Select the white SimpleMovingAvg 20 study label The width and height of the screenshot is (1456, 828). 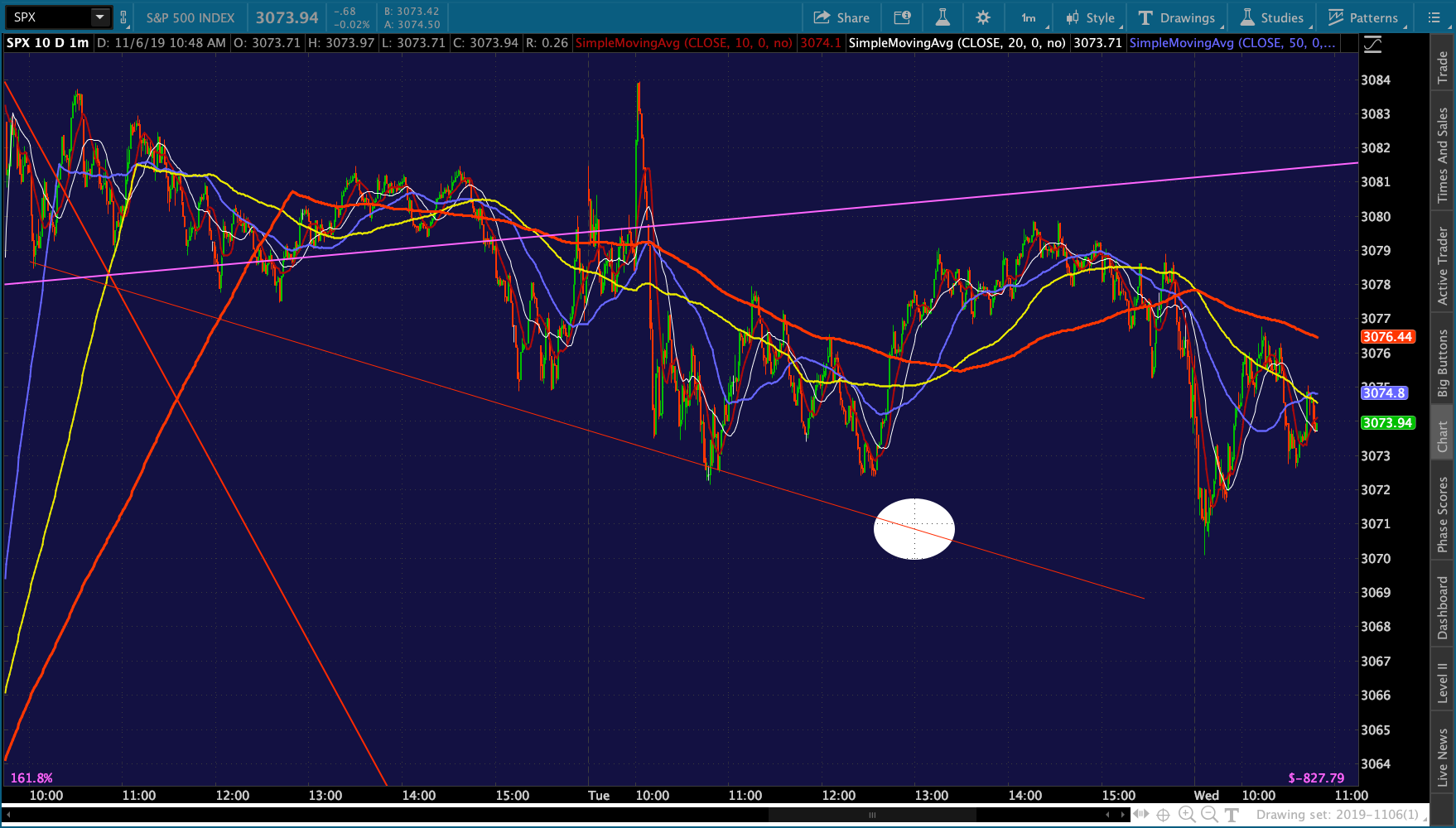[957, 42]
